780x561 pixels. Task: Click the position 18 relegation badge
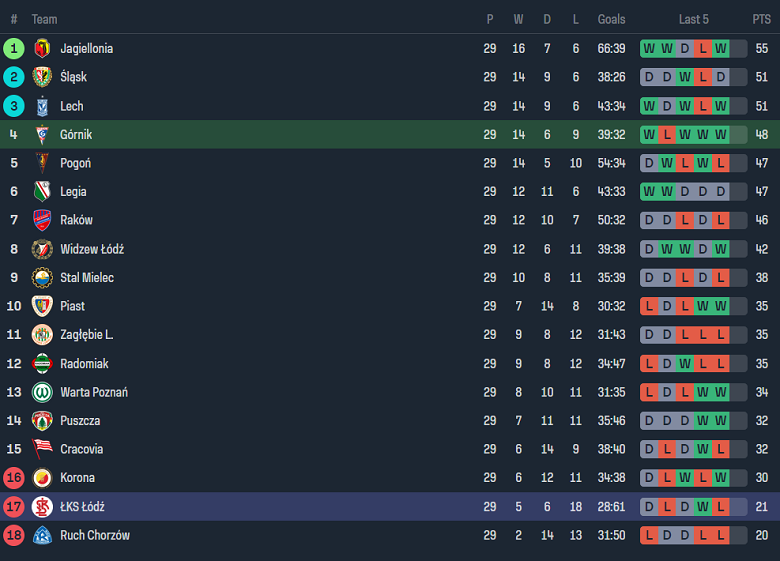click(x=14, y=535)
